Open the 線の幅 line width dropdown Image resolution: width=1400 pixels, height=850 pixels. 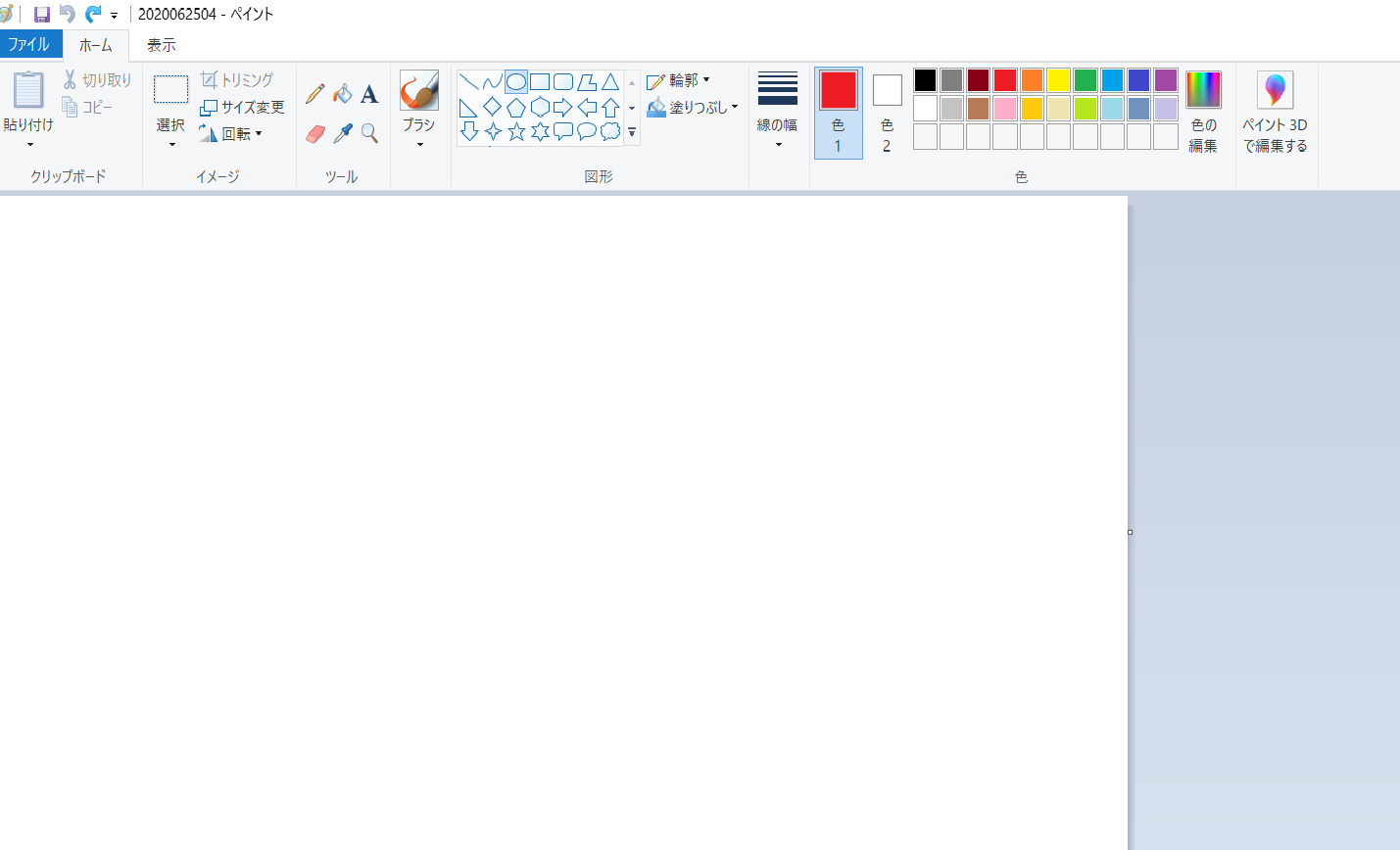[777, 112]
